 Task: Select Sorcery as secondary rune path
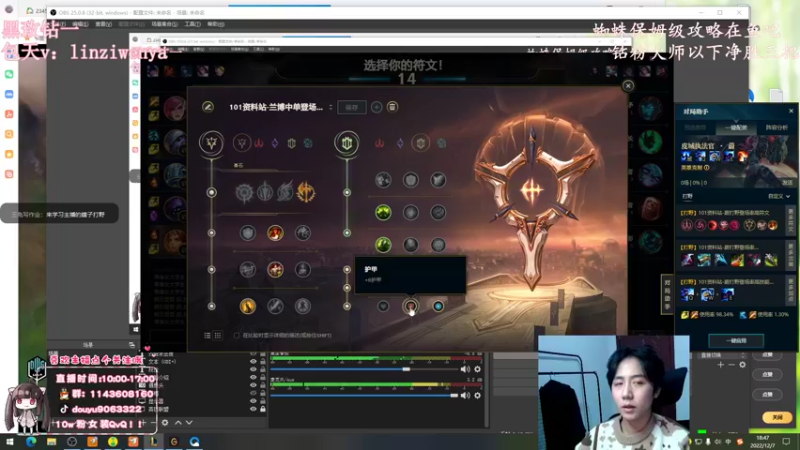(x=400, y=143)
